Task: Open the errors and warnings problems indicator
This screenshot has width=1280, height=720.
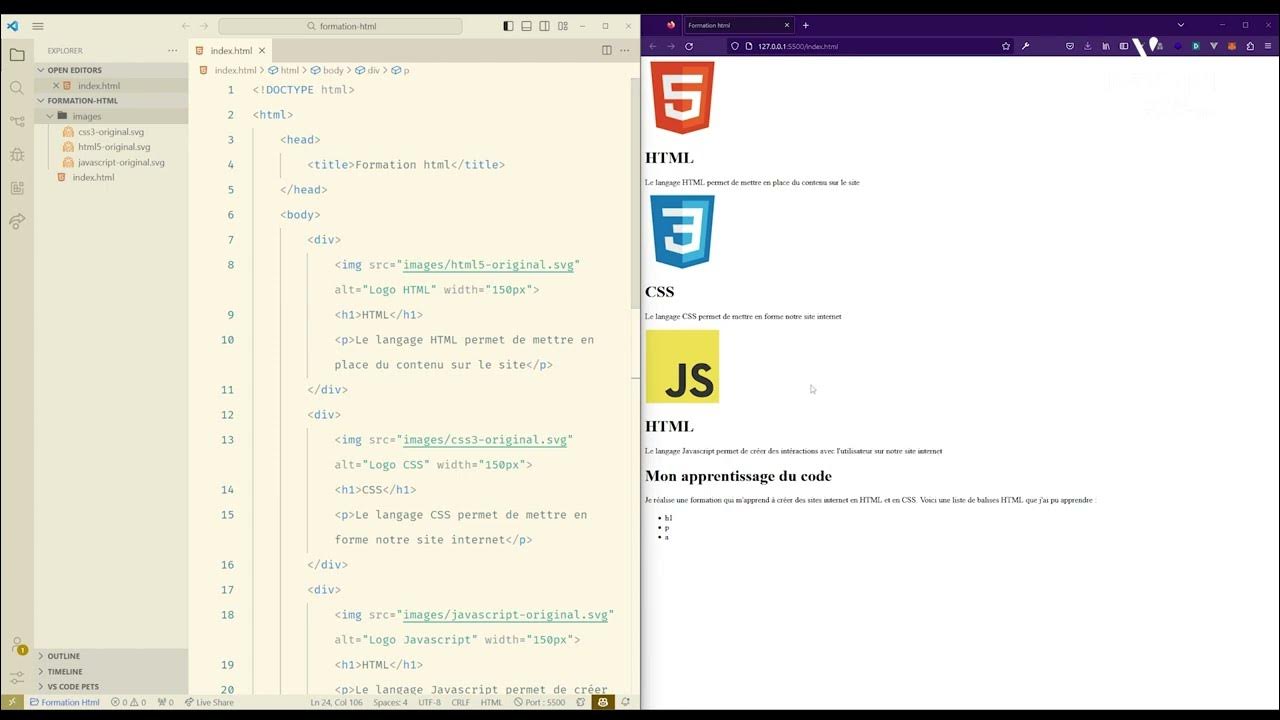Action: pos(128,702)
